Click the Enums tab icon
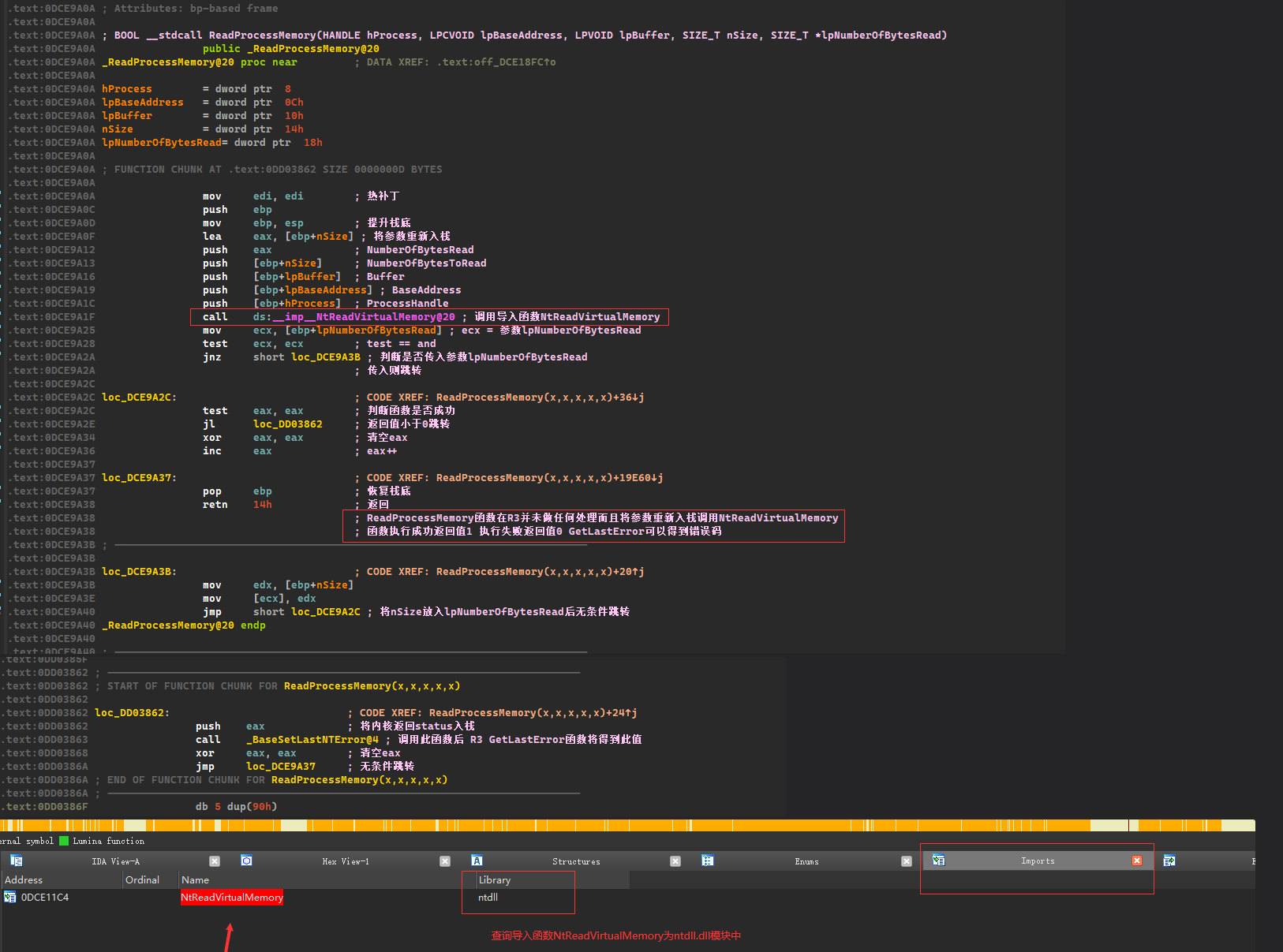 point(707,861)
